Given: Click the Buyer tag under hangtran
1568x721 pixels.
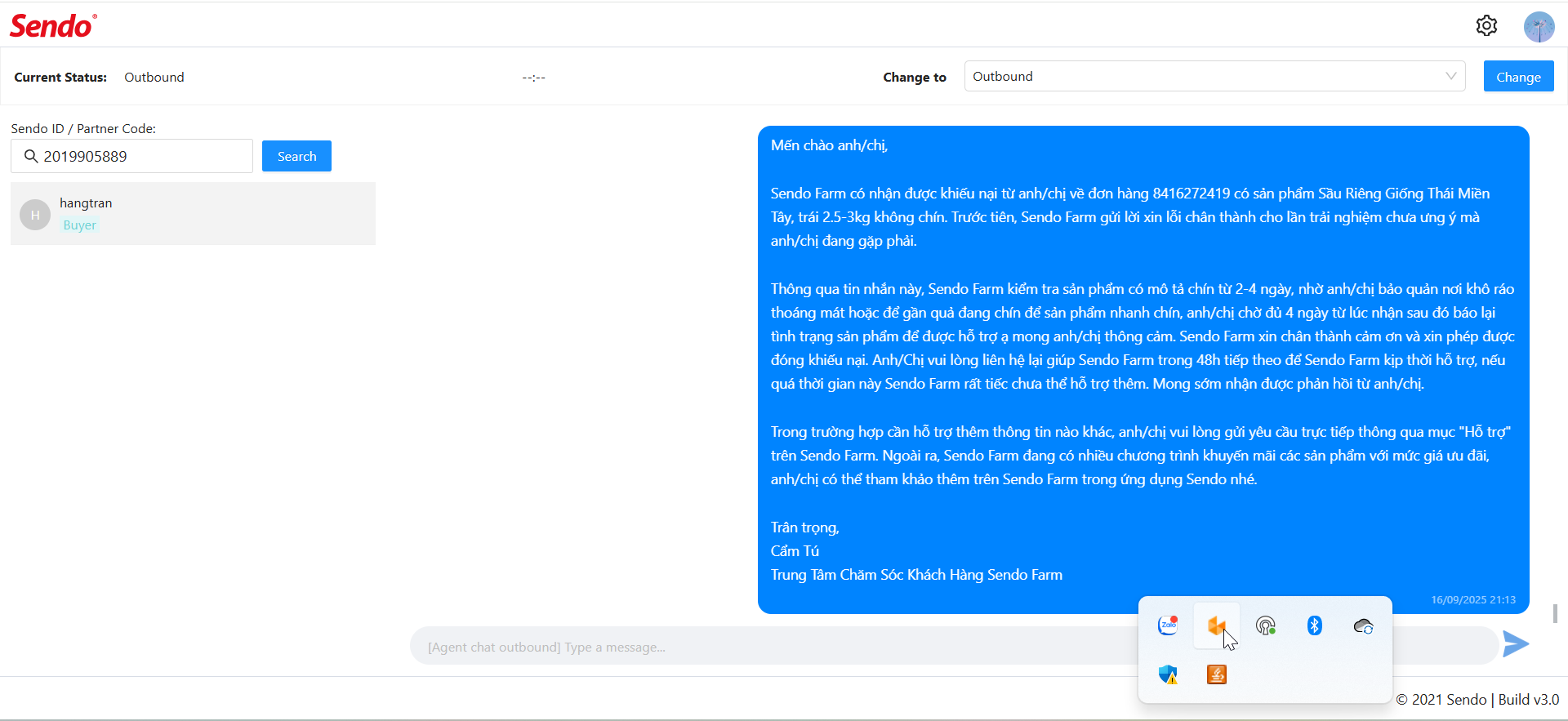Looking at the screenshot, I should [79, 225].
